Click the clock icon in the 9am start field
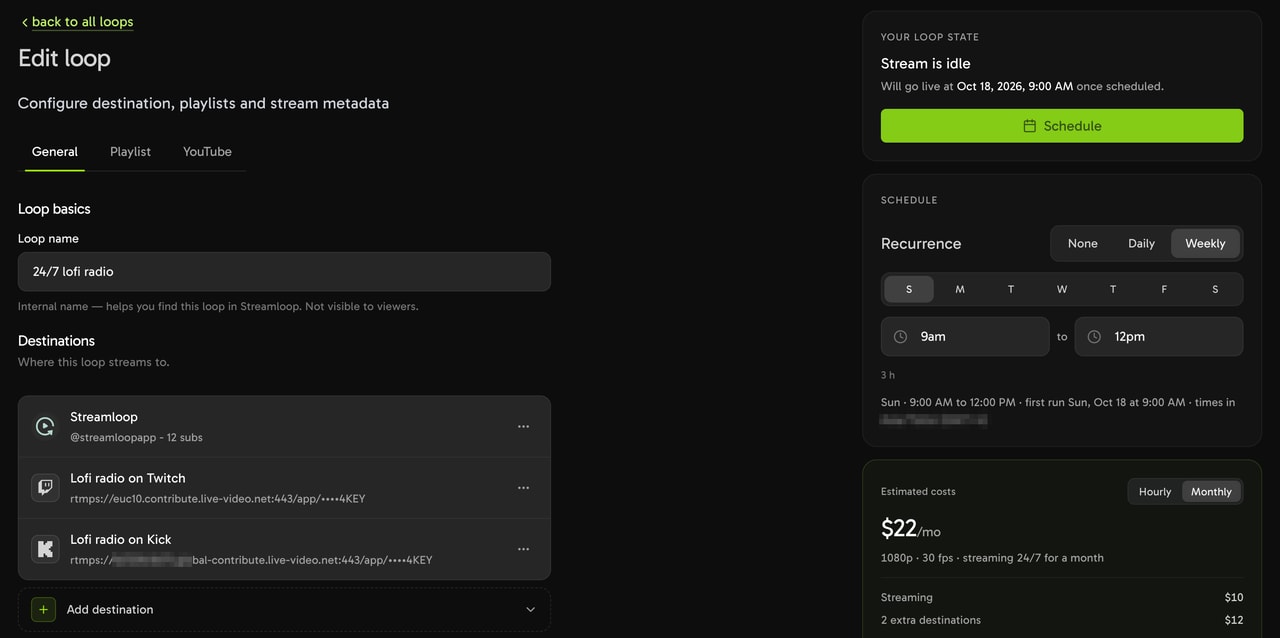Image resolution: width=1280 pixels, height=638 pixels. click(900, 337)
